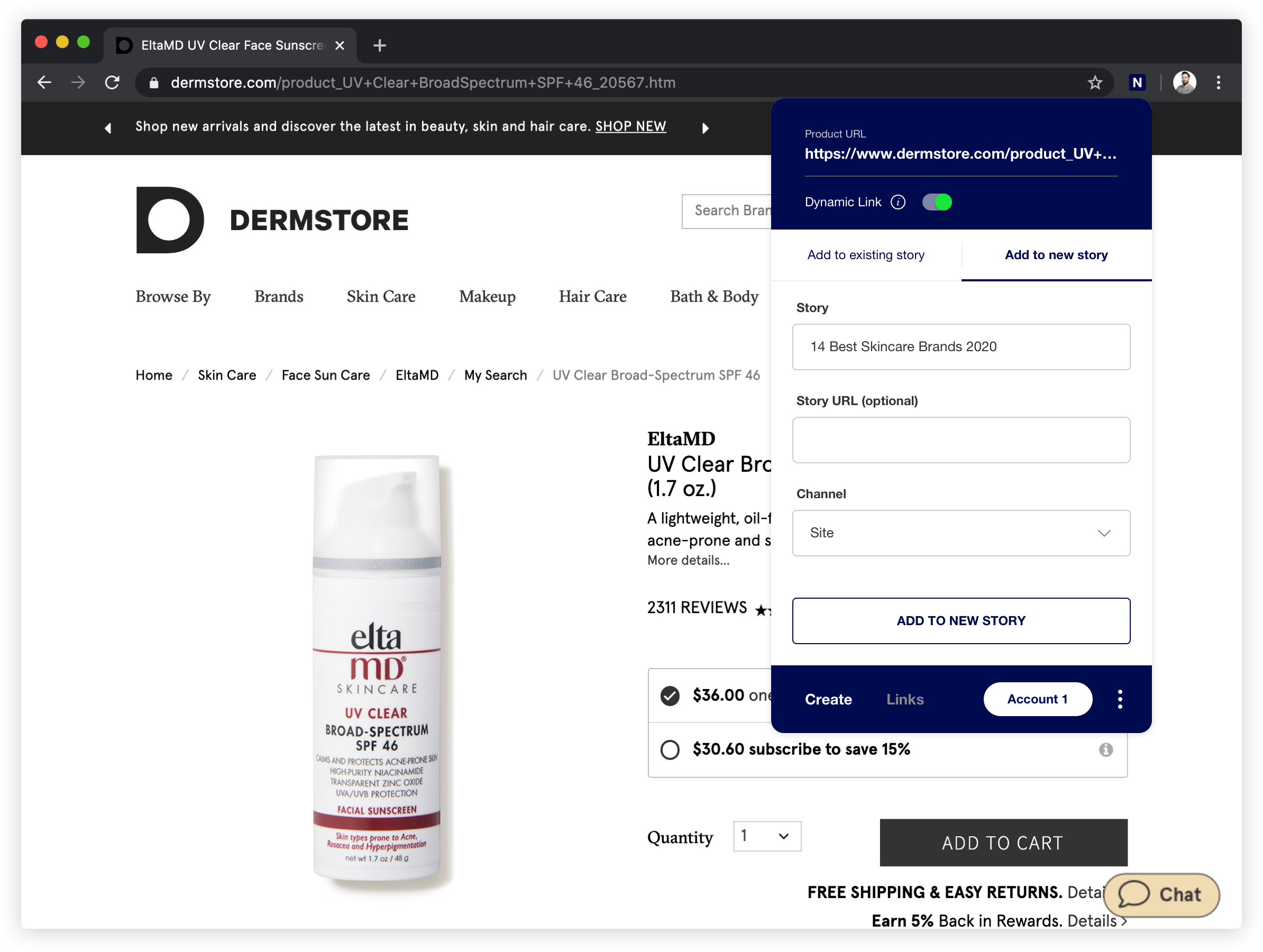The width and height of the screenshot is (1263, 952).
Task: Click the Product URL field in panel
Action: pos(960,153)
